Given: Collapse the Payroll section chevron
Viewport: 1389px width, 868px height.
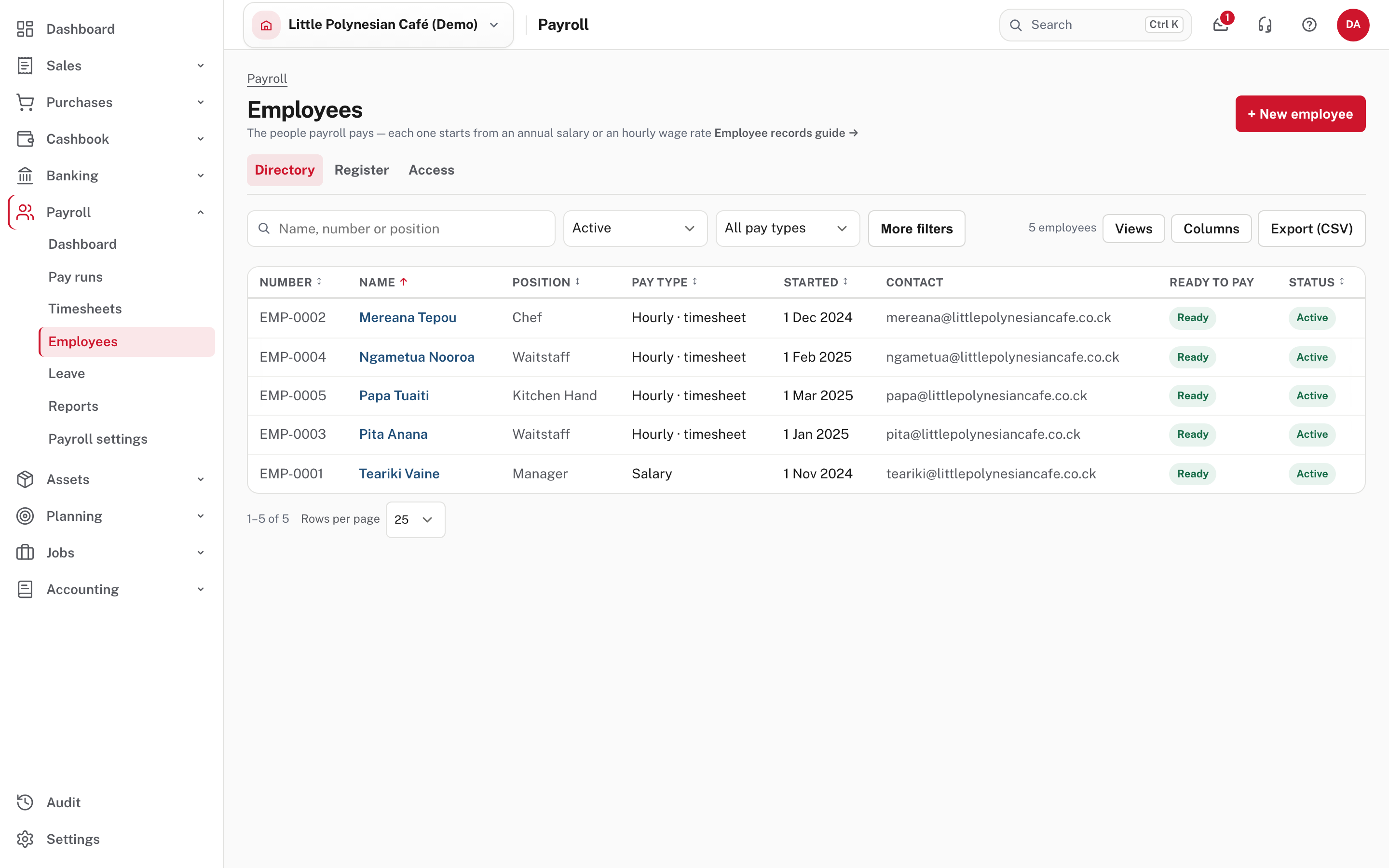Looking at the screenshot, I should [200, 212].
